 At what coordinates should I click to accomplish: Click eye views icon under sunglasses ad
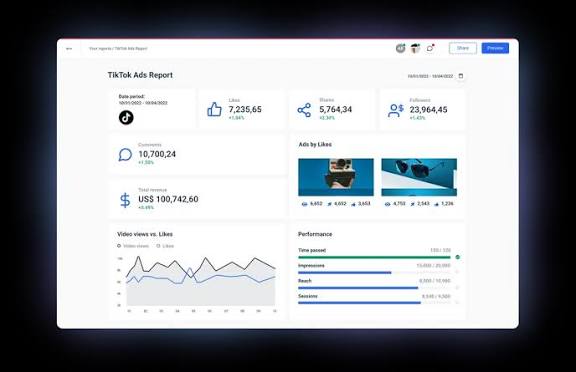click(387, 204)
